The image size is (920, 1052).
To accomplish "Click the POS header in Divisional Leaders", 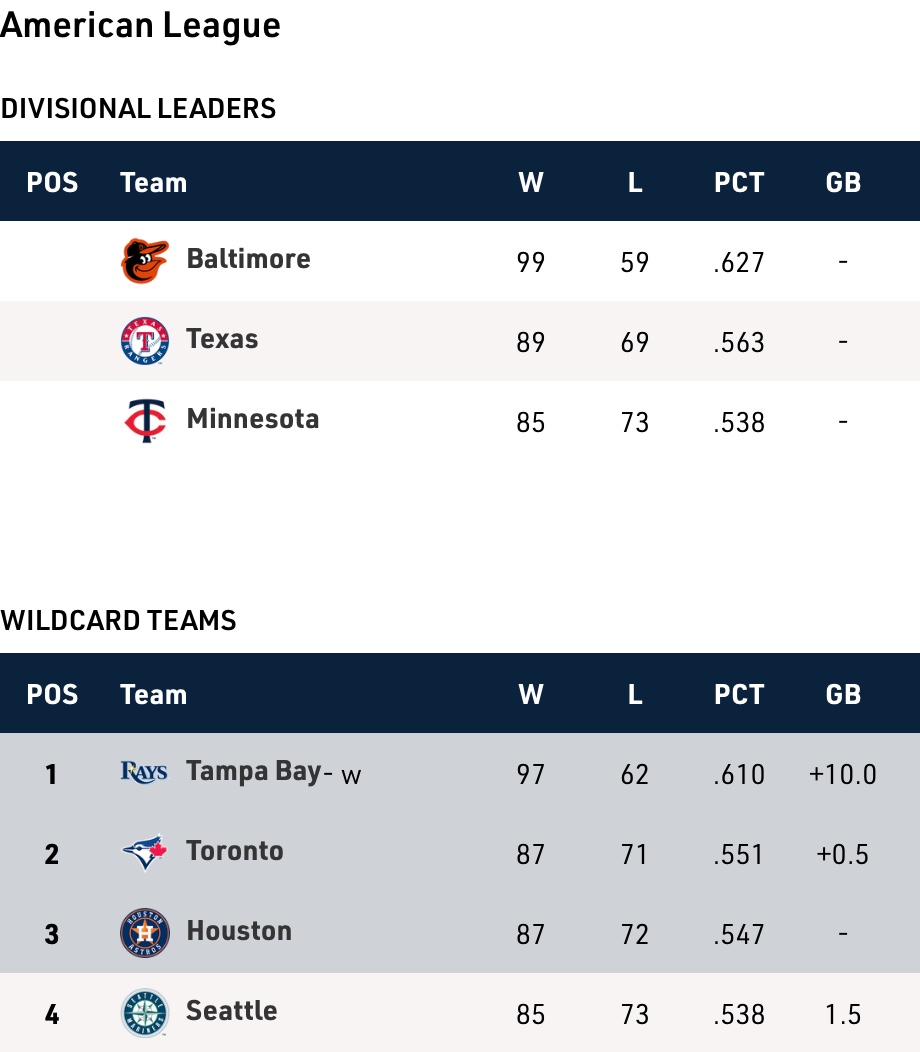I will [52, 183].
